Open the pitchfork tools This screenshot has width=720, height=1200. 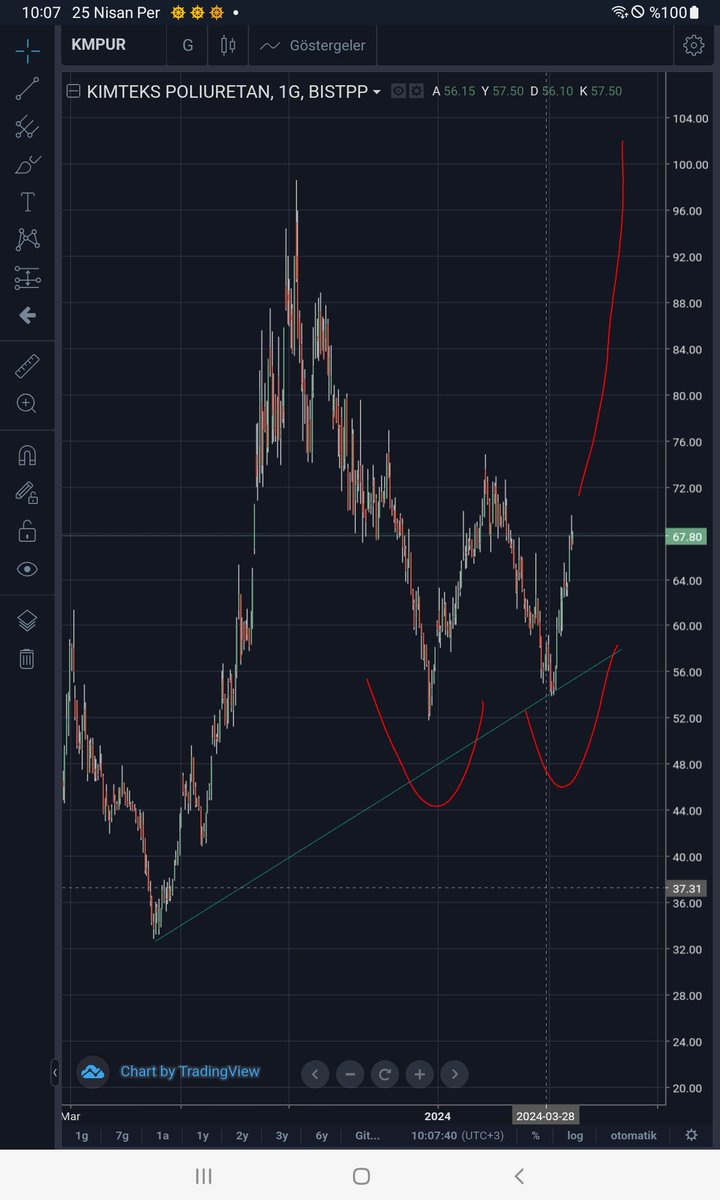click(x=27, y=127)
